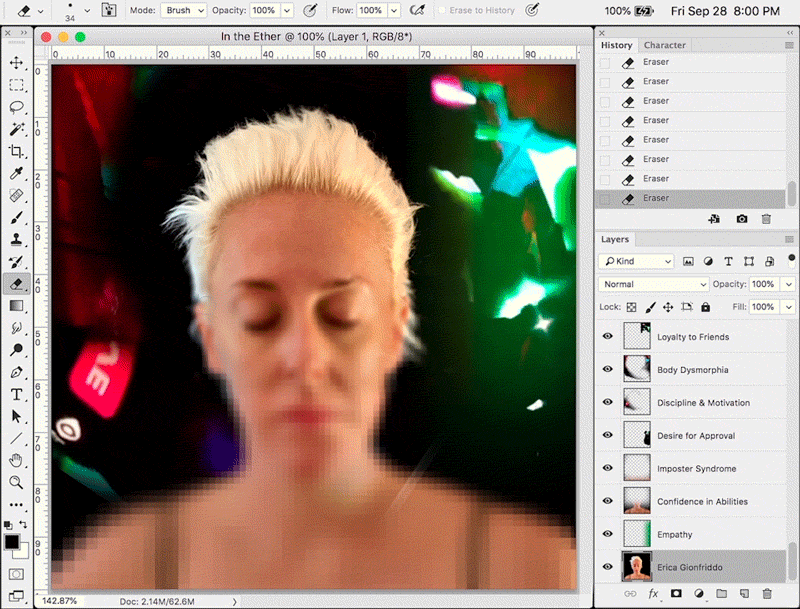Set the background color swatch
Viewport: 800px width, 609px height.
click(22, 552)
